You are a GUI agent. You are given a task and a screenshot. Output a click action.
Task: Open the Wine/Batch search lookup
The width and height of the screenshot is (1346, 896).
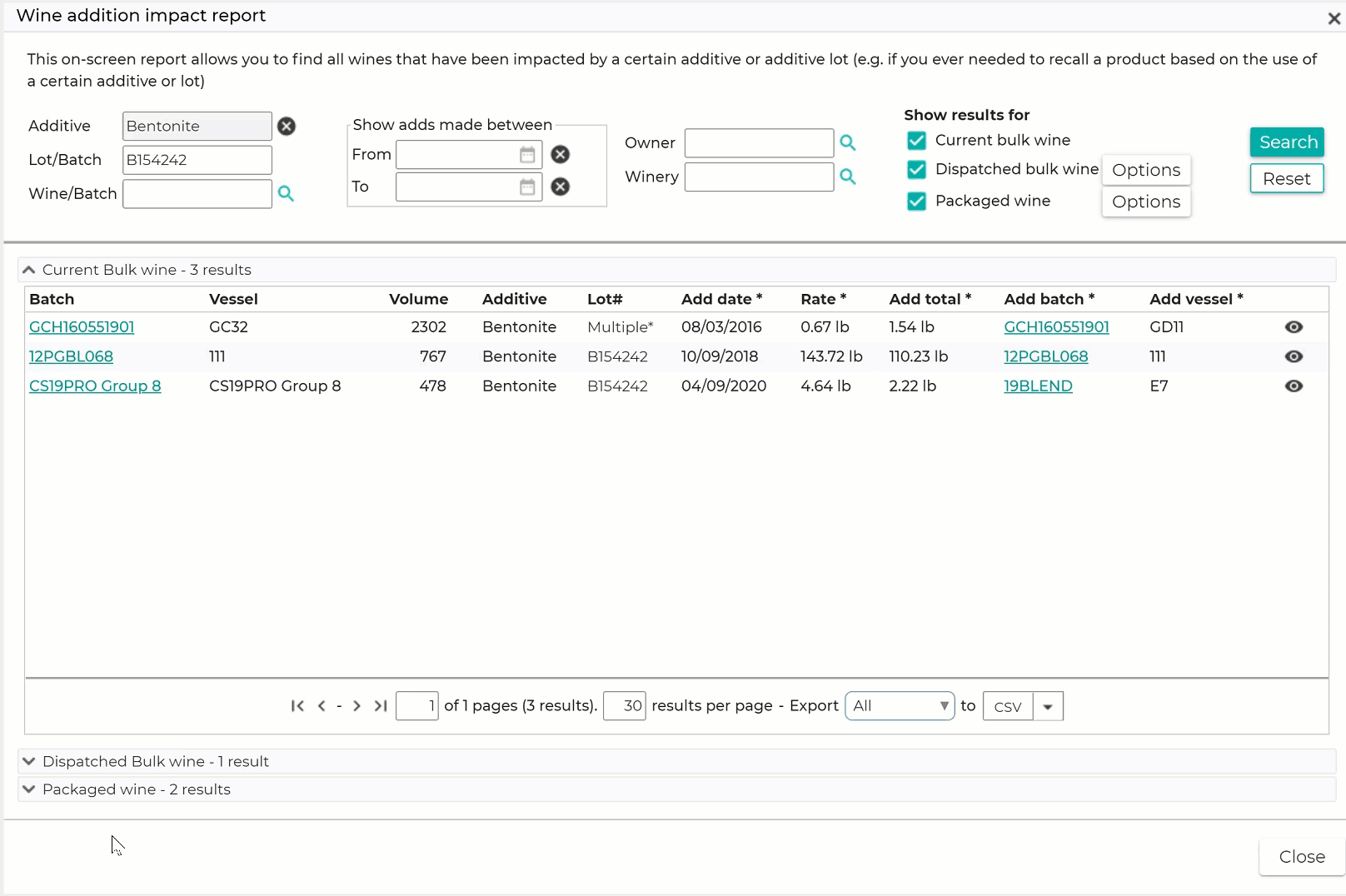tap(287, 193)
